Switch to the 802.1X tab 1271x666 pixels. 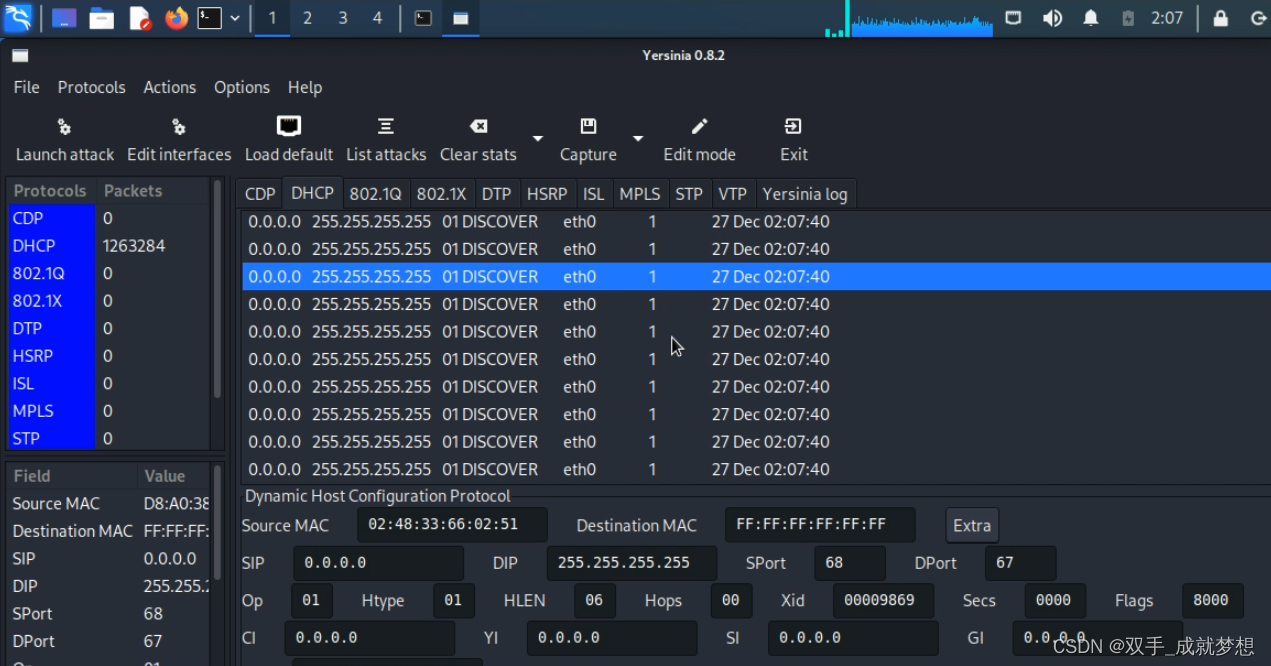click(441, 194)
